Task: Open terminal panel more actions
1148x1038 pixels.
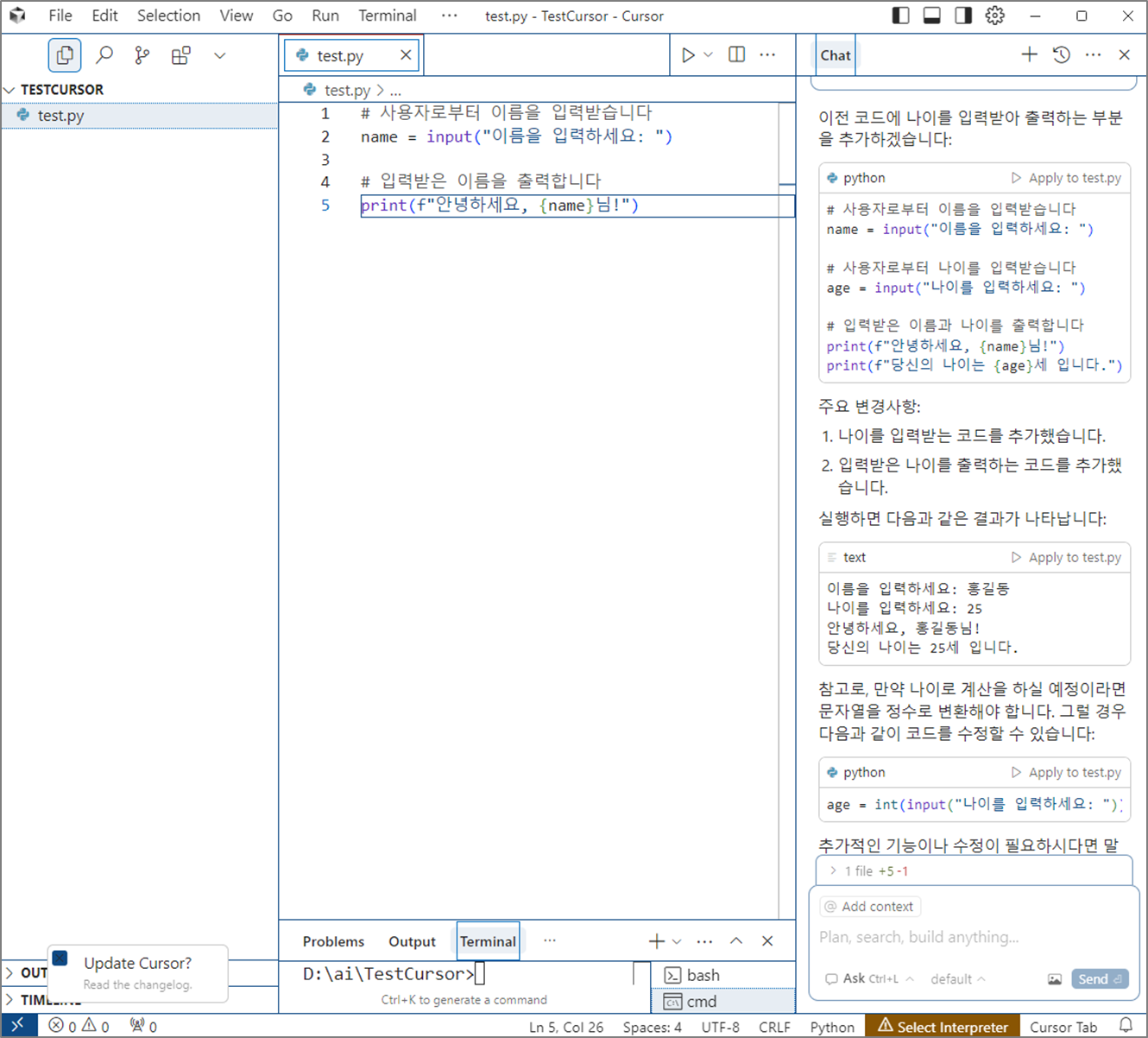Action: (x=704, y=941)
